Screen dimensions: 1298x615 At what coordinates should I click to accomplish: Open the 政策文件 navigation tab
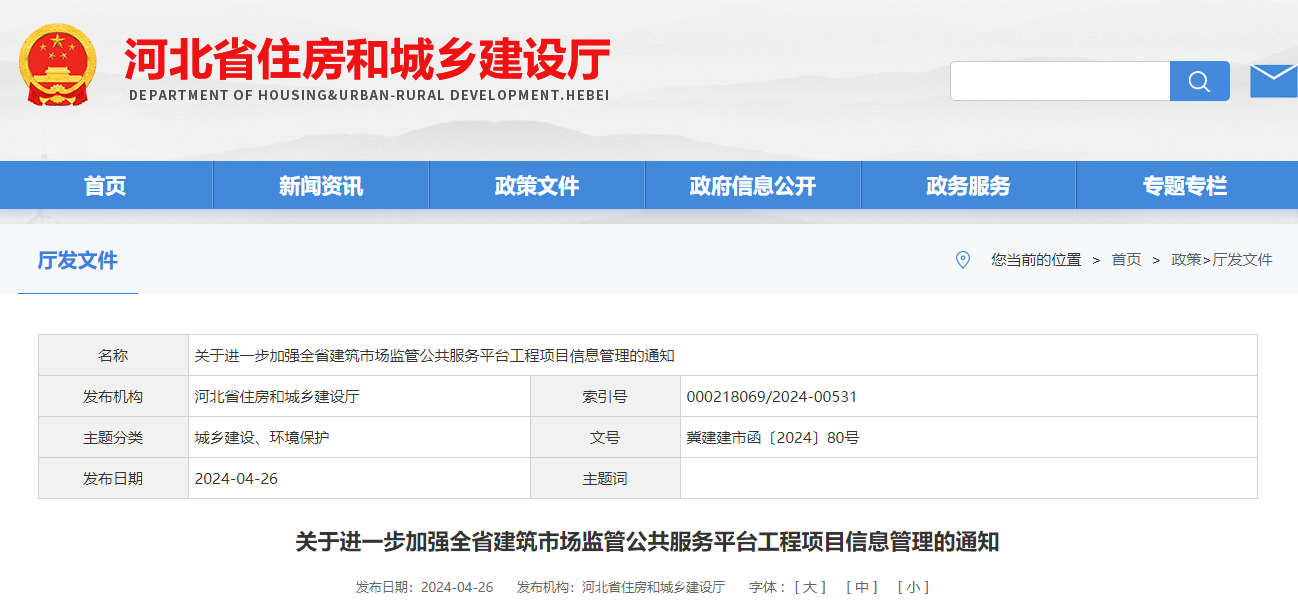click(x=537, y=185)
